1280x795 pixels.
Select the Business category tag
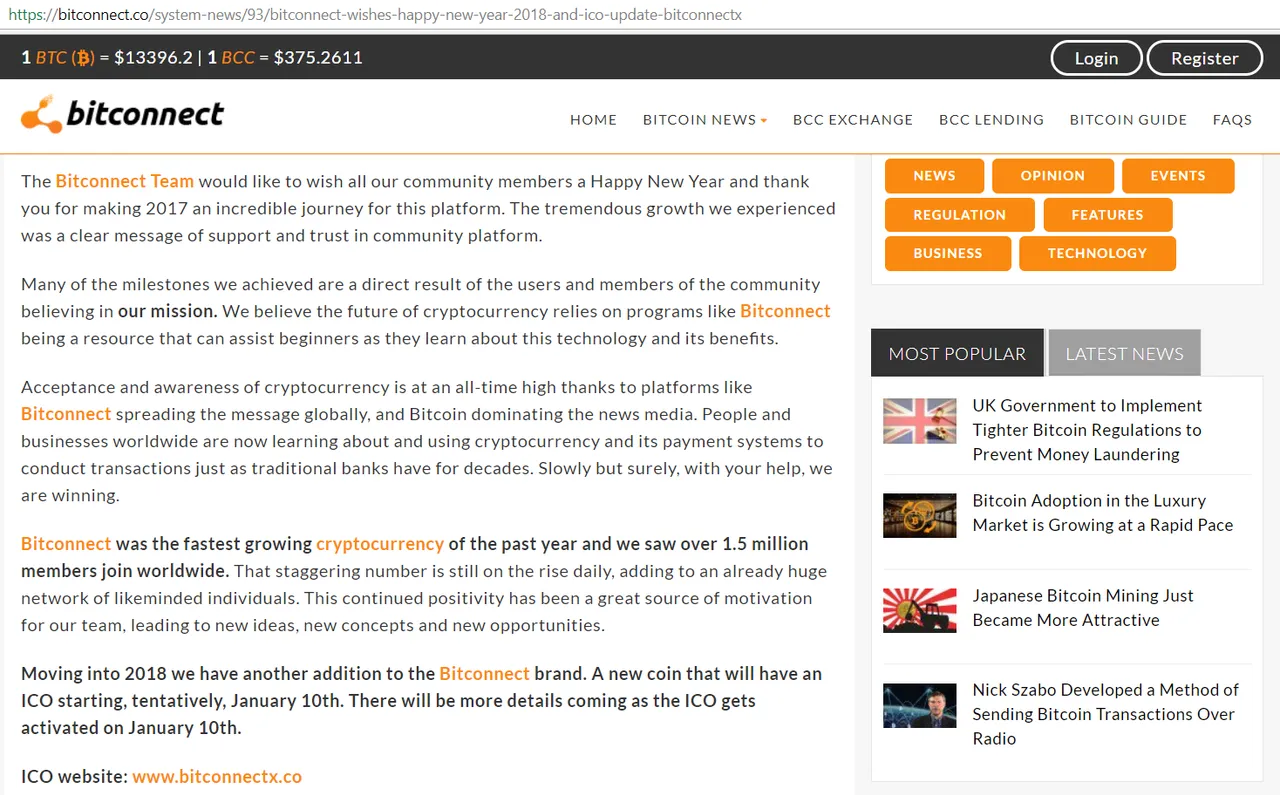click(x=947, y=254)
